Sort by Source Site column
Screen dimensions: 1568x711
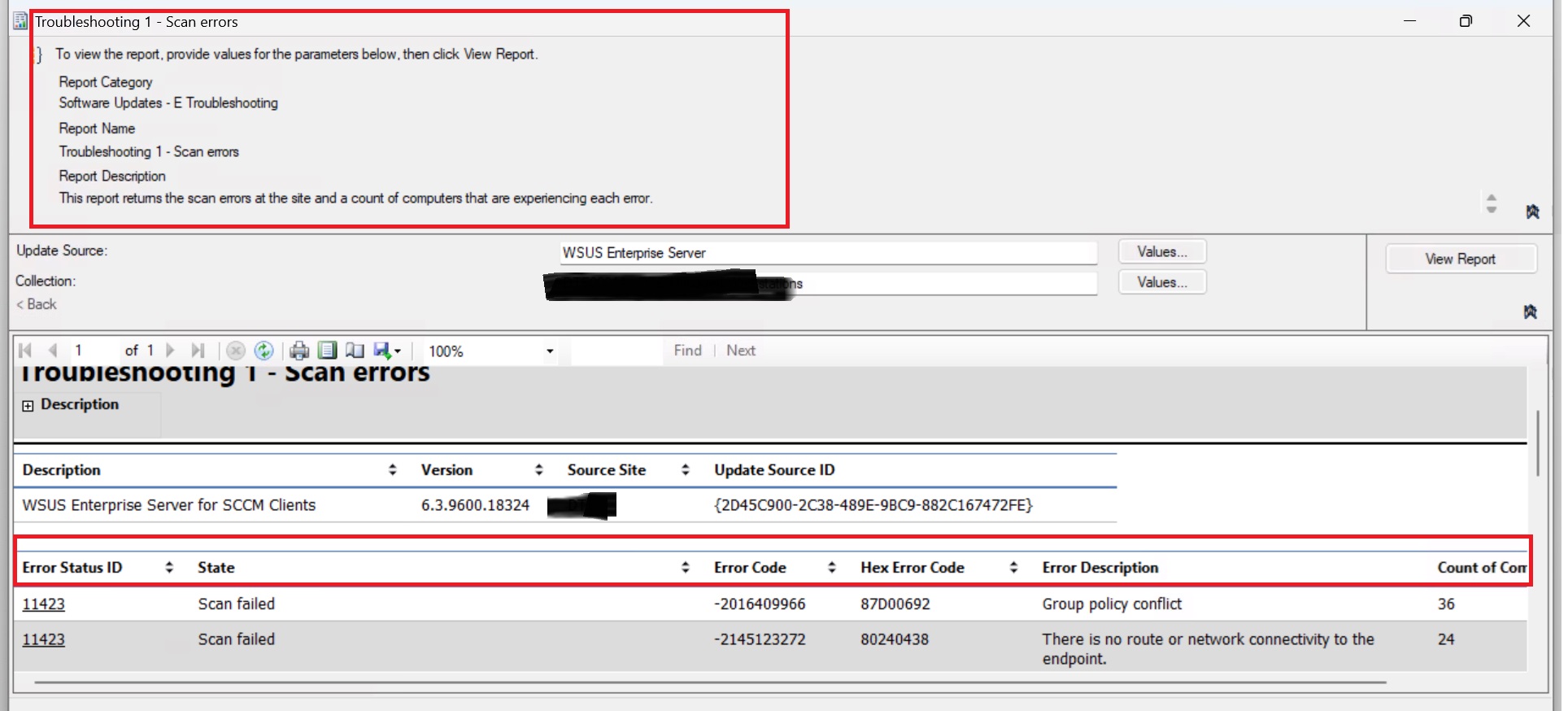[x=686, y=469]
